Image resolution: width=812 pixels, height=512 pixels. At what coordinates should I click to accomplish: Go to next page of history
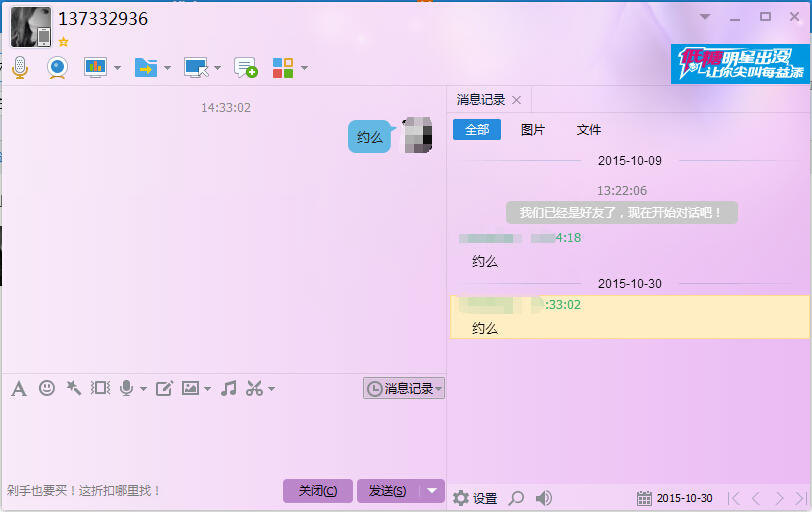pyautogui.click(x=779, y=498)
